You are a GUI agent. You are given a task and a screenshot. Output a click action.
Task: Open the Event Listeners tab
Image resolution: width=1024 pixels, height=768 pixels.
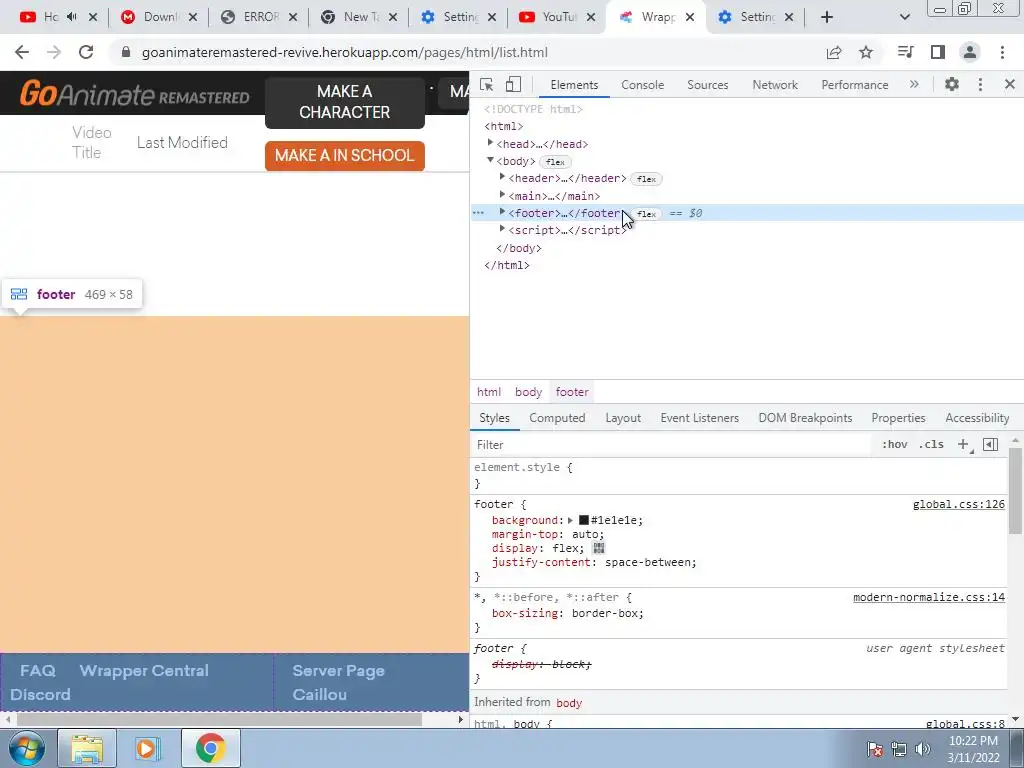[x=699, y=418]
